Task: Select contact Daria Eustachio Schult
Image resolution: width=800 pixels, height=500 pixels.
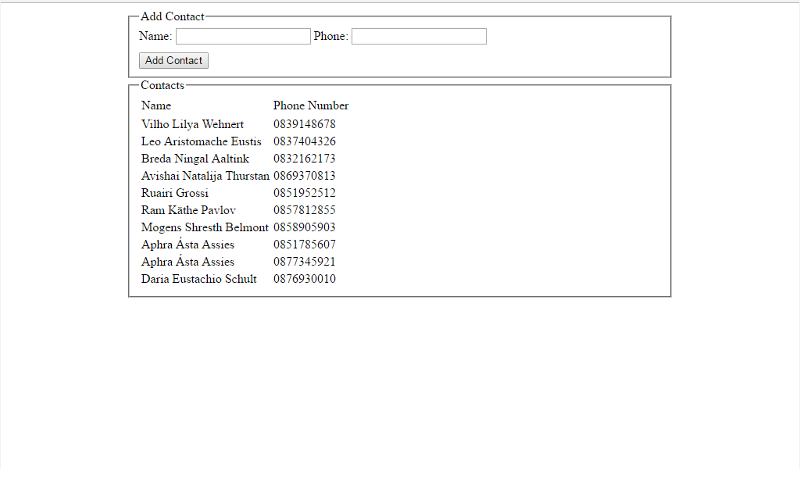Action: pyautogui.click(x=199, y=279)
